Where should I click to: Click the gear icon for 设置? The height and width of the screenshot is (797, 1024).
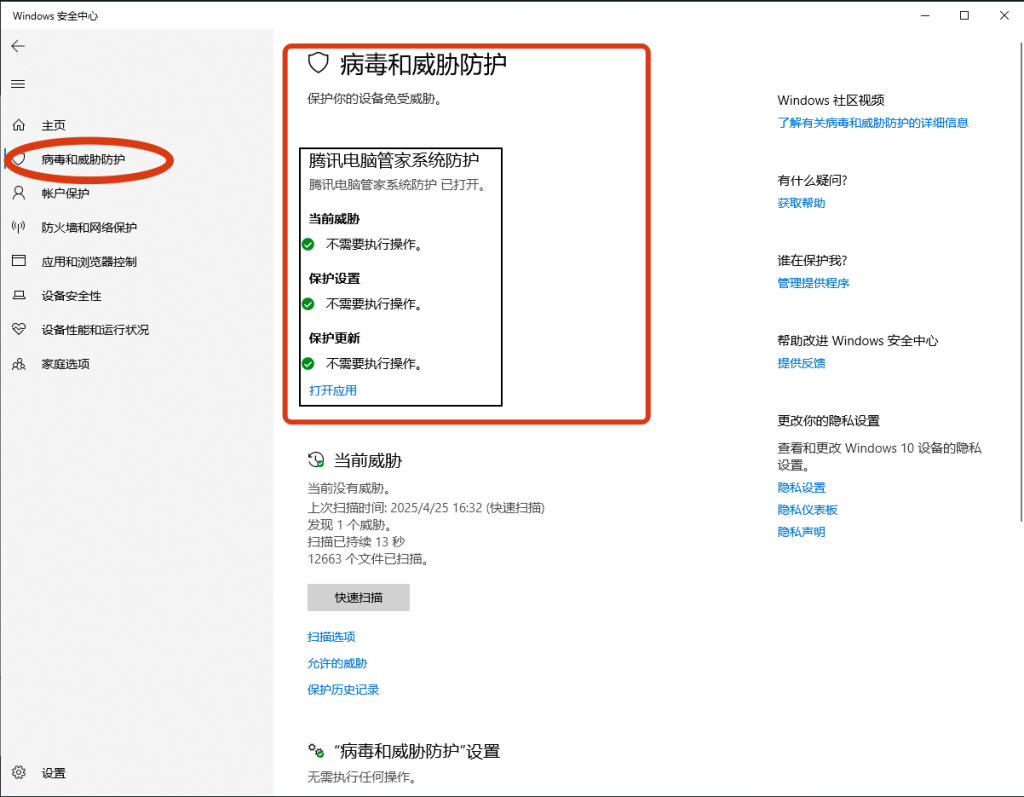point(19,772)
